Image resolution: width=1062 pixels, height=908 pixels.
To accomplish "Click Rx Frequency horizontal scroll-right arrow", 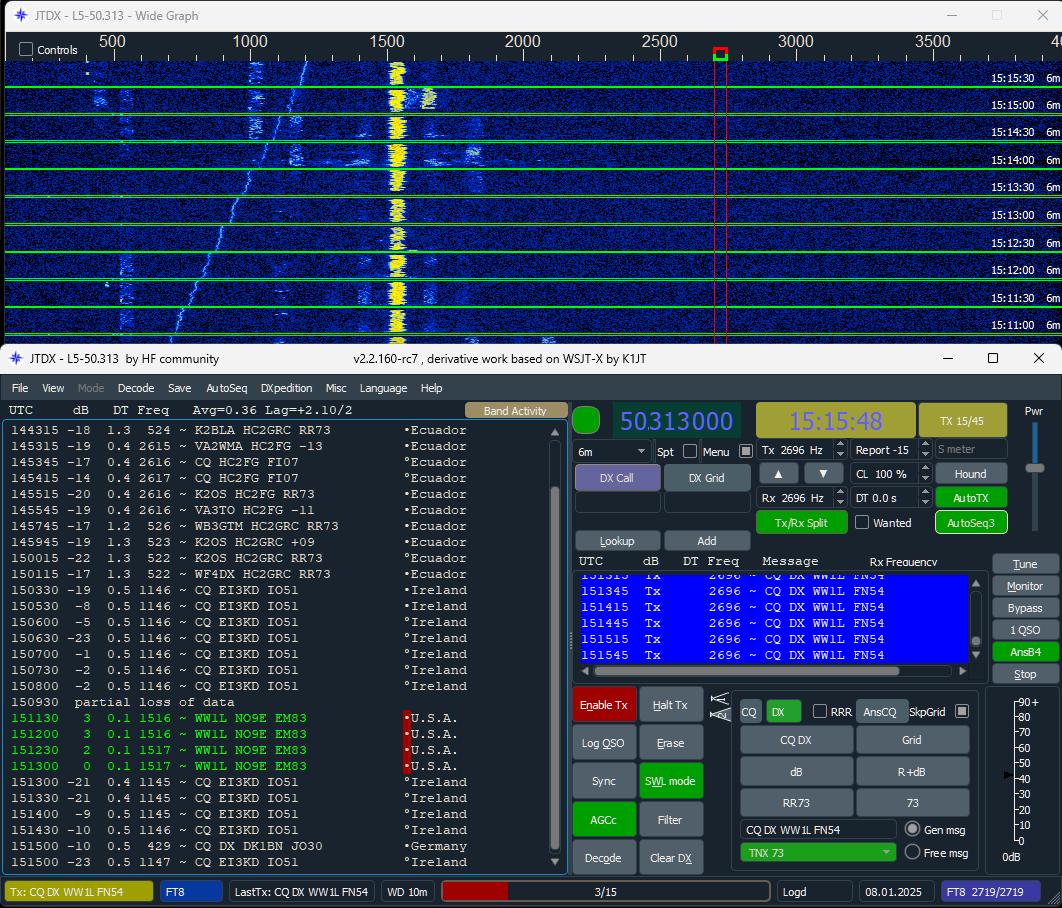I will [x=962, y=671].
